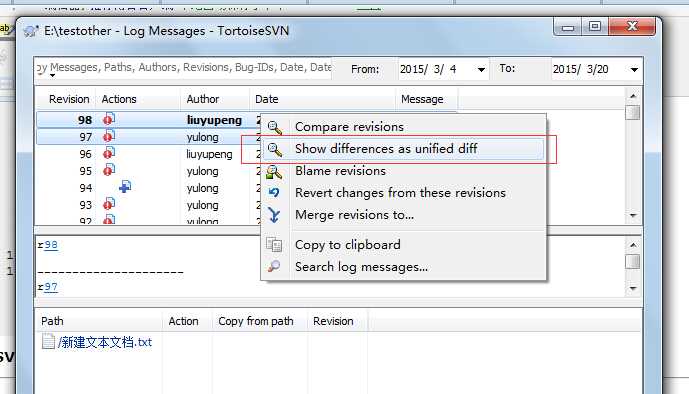The width and height of the screenshot is (689, 394).
Task: Click the log message filter search field
Action: tap(184, 68)
